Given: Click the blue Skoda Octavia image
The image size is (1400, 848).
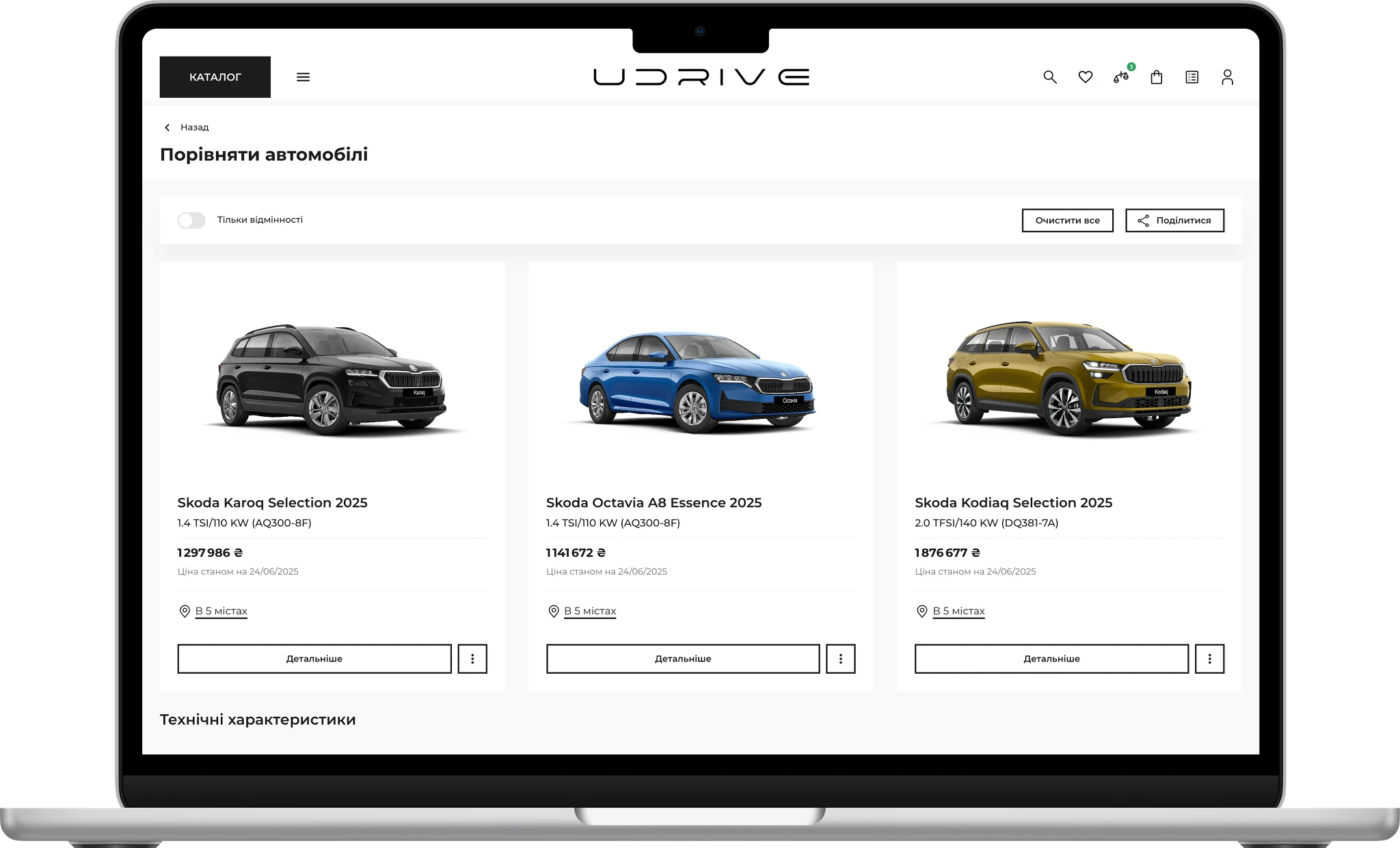Looking at the screenshot, I should point(697,383).
